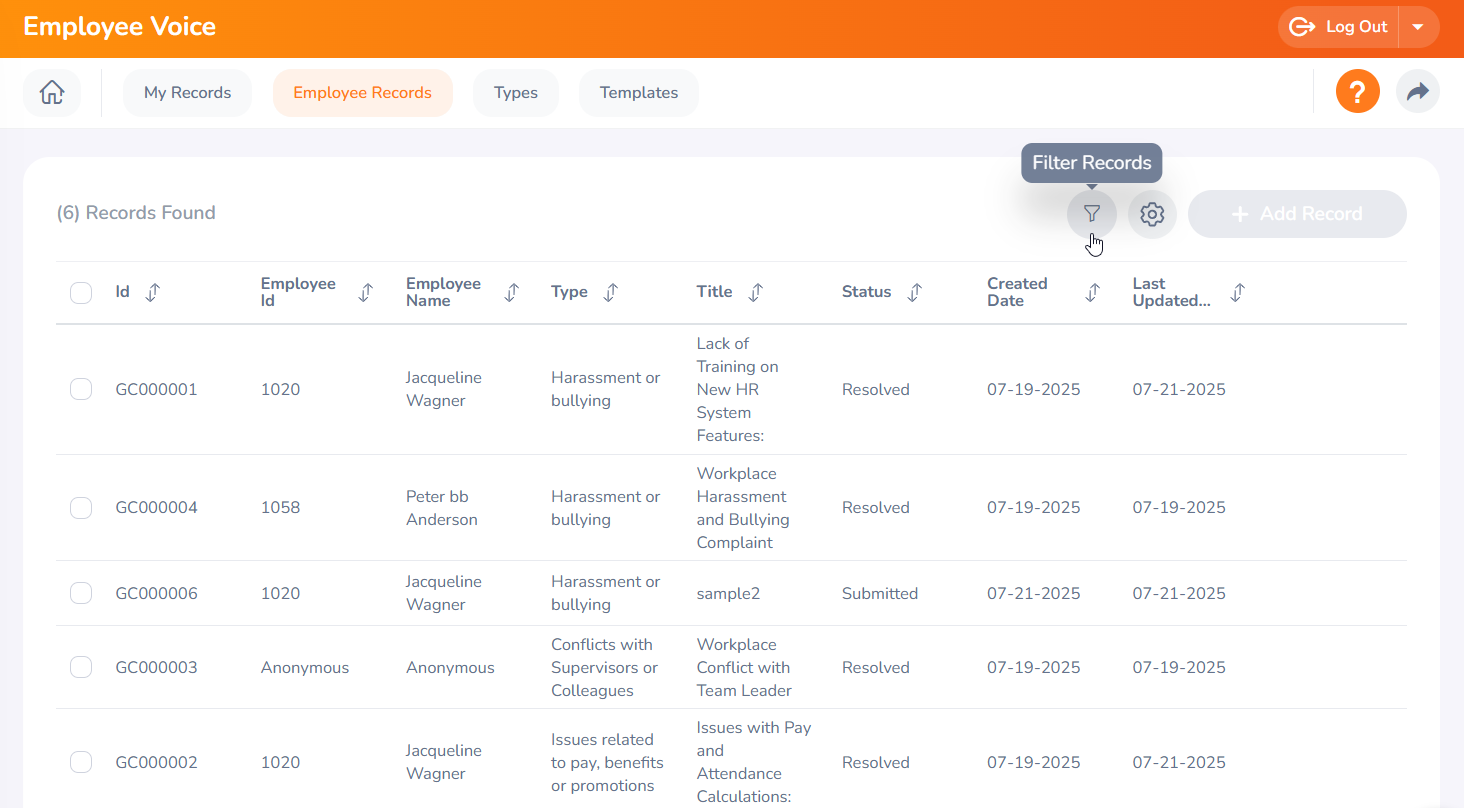Select checkbox for record GC000001
Image resolution: width=1464 pixels, height=808 pixels.
click(81, 389)
